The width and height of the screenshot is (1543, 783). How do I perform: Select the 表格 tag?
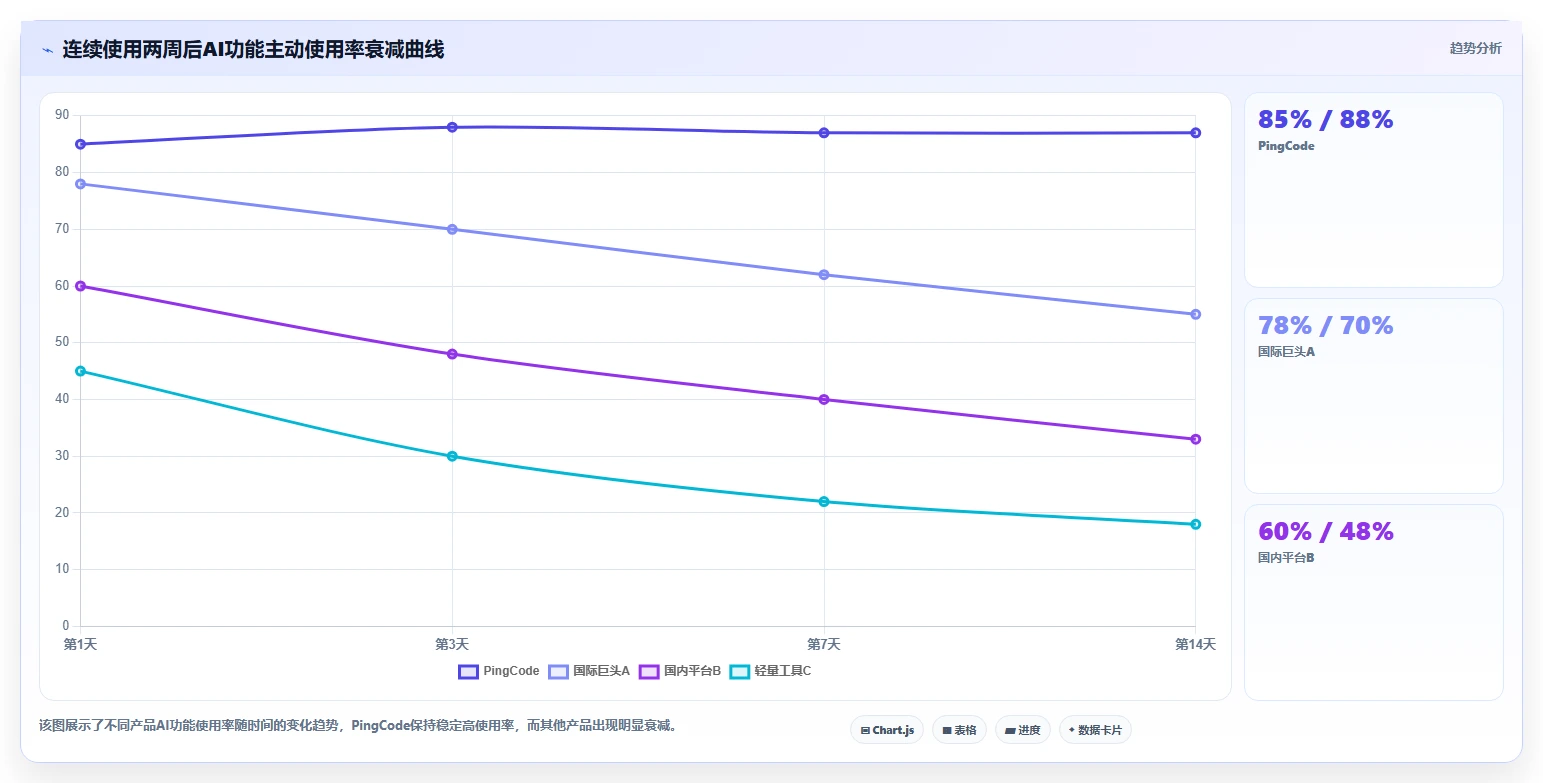click(959, 730)
